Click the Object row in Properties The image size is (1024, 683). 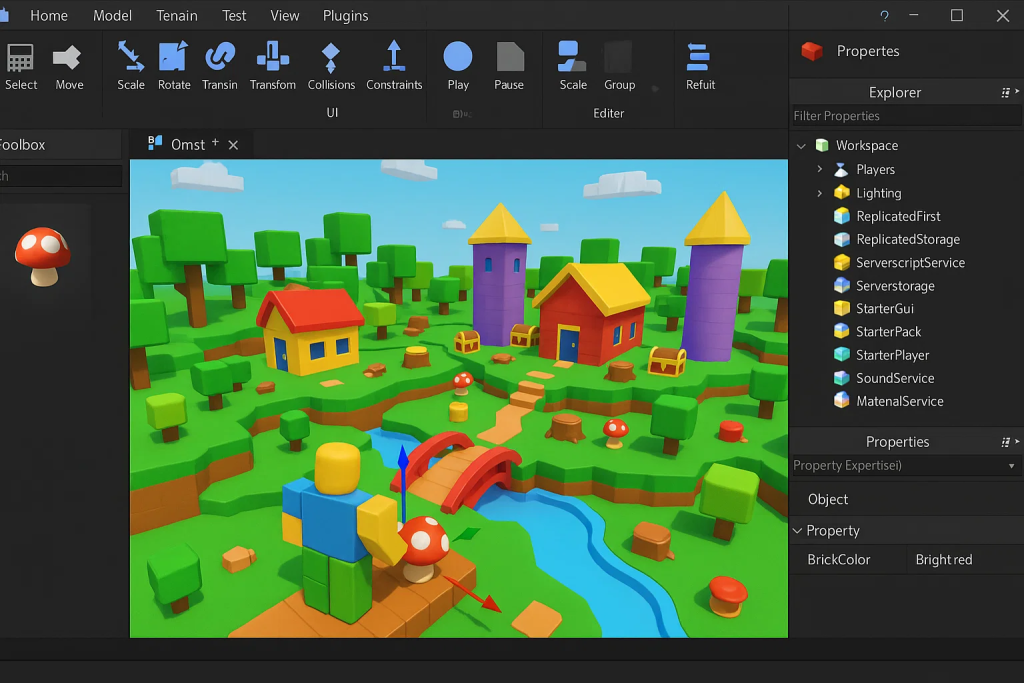tap(906, 500)
